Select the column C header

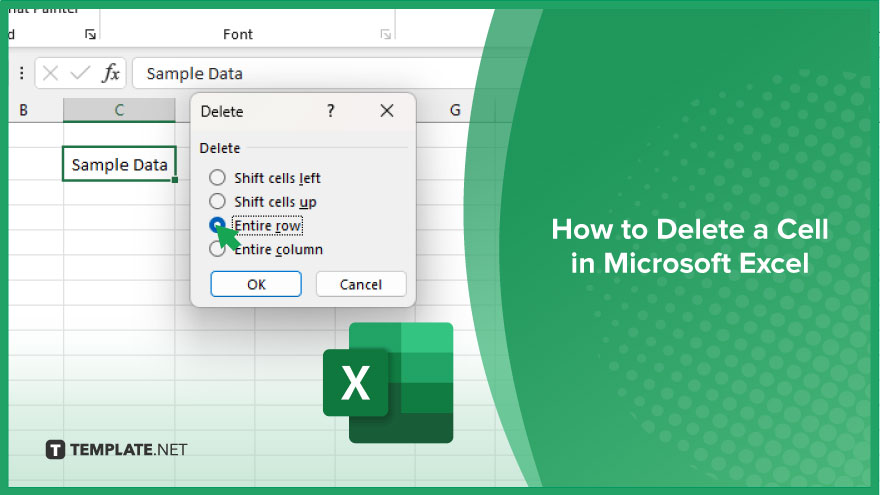[119, 110]
